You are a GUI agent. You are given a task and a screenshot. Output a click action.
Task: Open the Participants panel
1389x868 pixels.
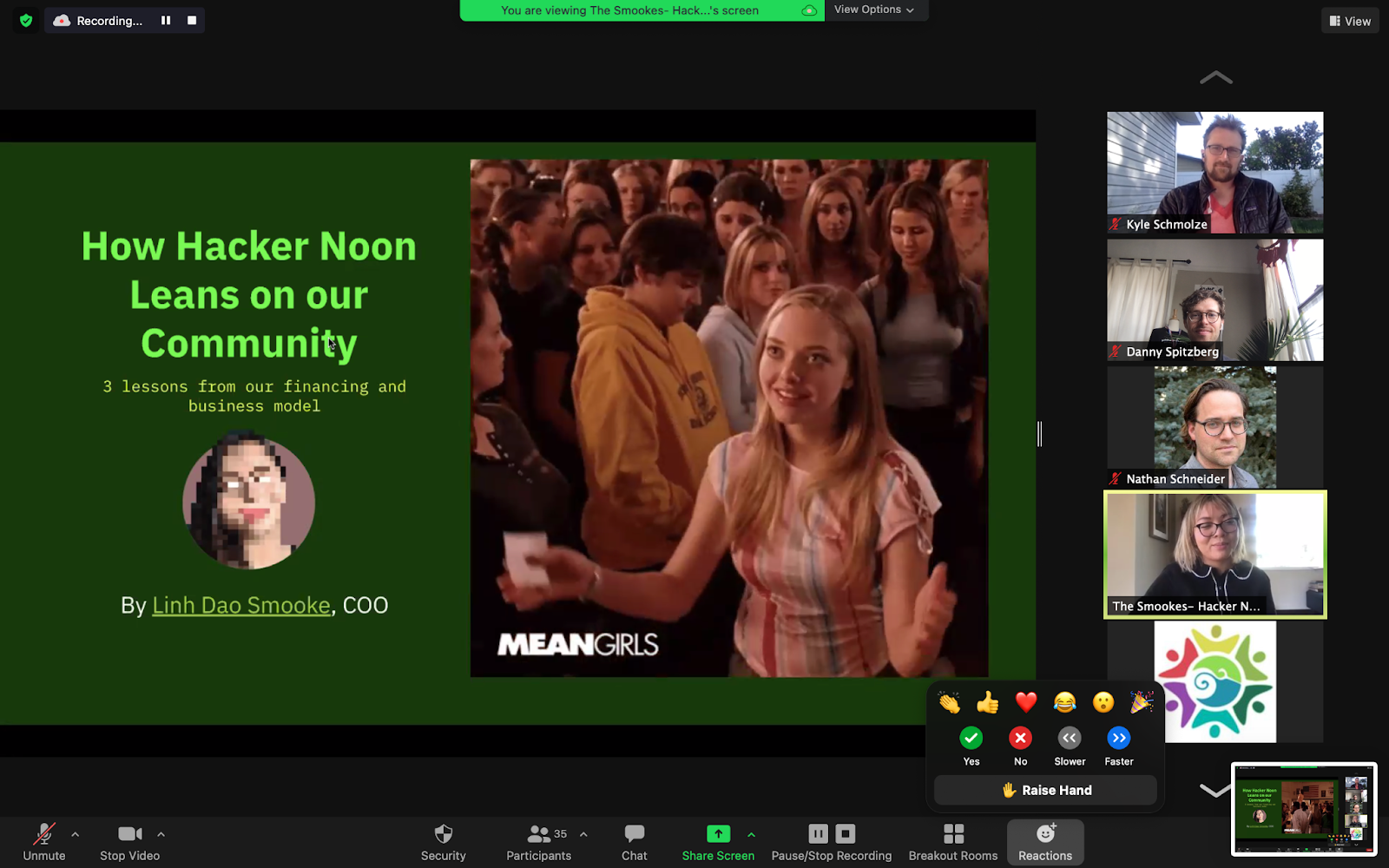pyautogui.click(x=538, y=842)
